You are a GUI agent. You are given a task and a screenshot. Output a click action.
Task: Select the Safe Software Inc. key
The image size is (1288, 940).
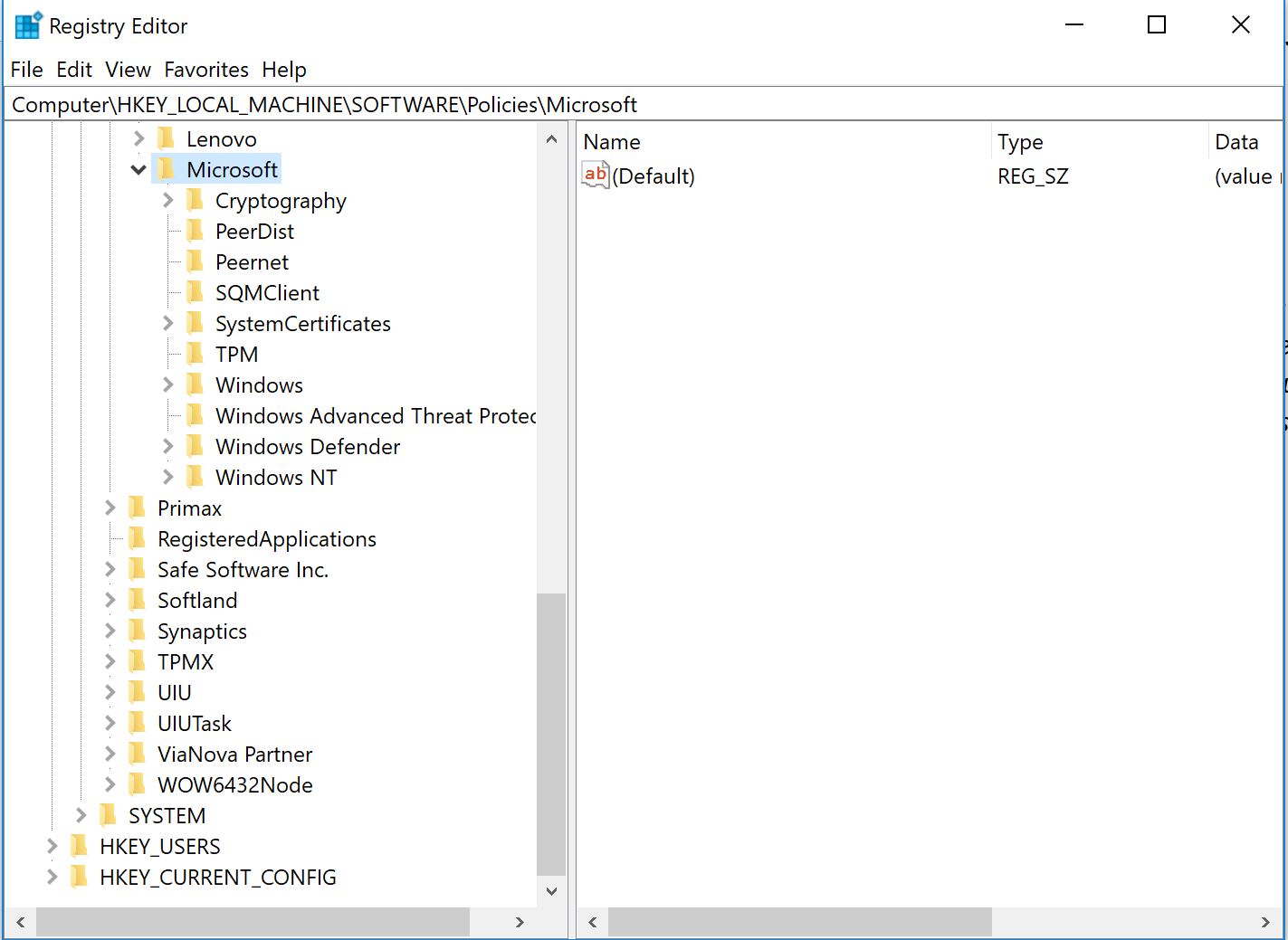coord(243,569)
